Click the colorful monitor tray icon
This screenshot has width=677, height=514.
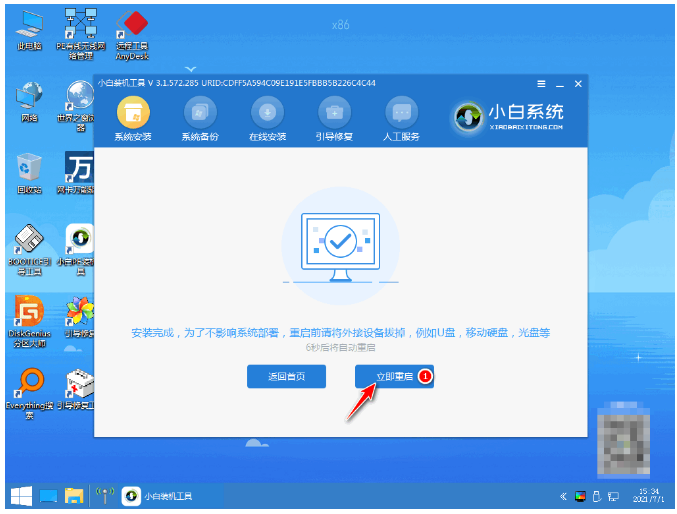click(x=580, y=497)
